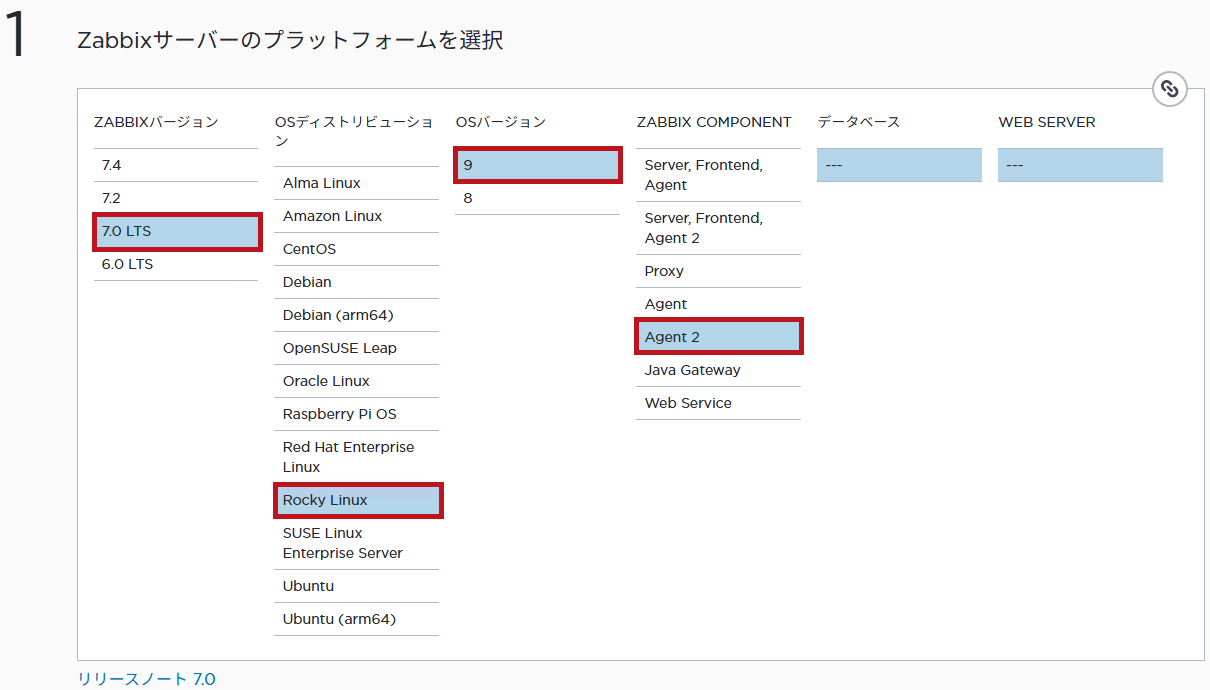Set OS version to 8
This screenshot has width=1210, height=690.
[538, 198]
